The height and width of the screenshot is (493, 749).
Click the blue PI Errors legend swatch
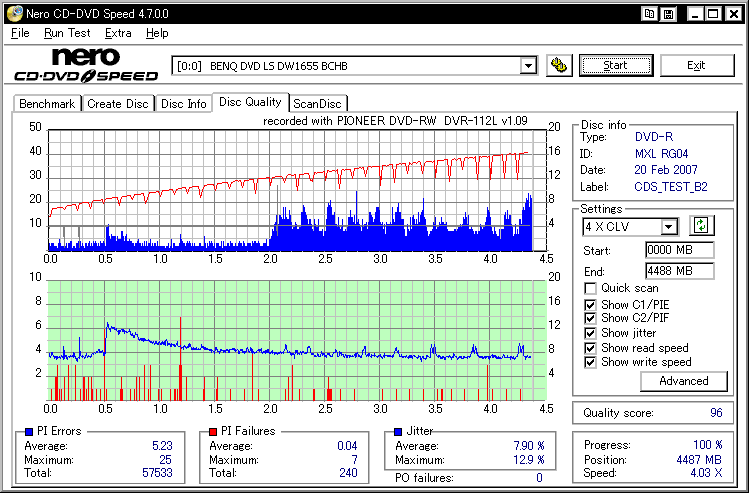coord(29,432)
